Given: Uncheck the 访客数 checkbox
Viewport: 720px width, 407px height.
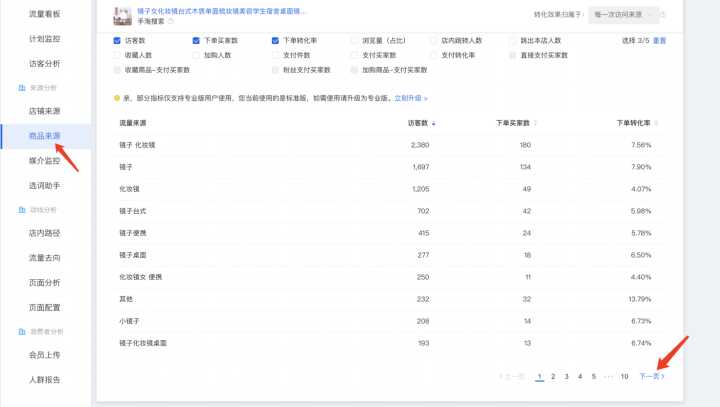Looking at the screenshot, I should pos(117,41).
